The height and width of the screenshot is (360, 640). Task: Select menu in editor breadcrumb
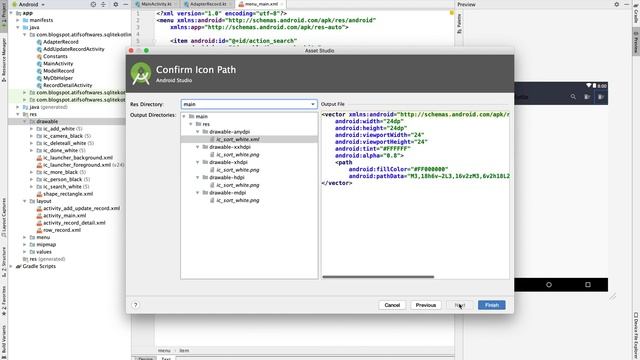[164, 351]
